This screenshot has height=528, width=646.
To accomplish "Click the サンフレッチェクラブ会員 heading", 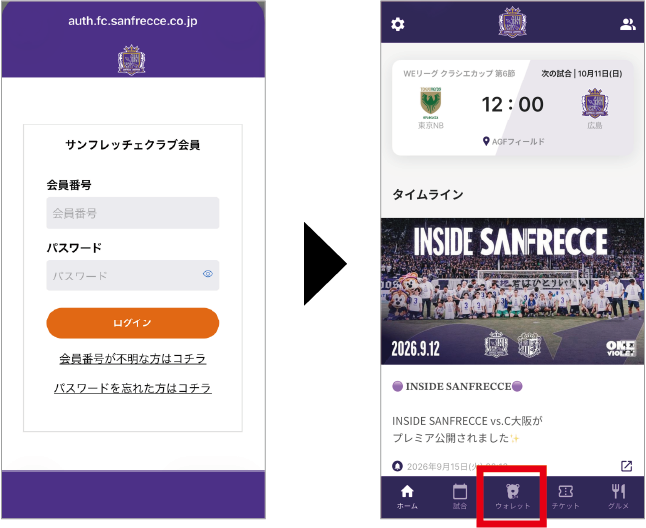I will tap(133, 145).
